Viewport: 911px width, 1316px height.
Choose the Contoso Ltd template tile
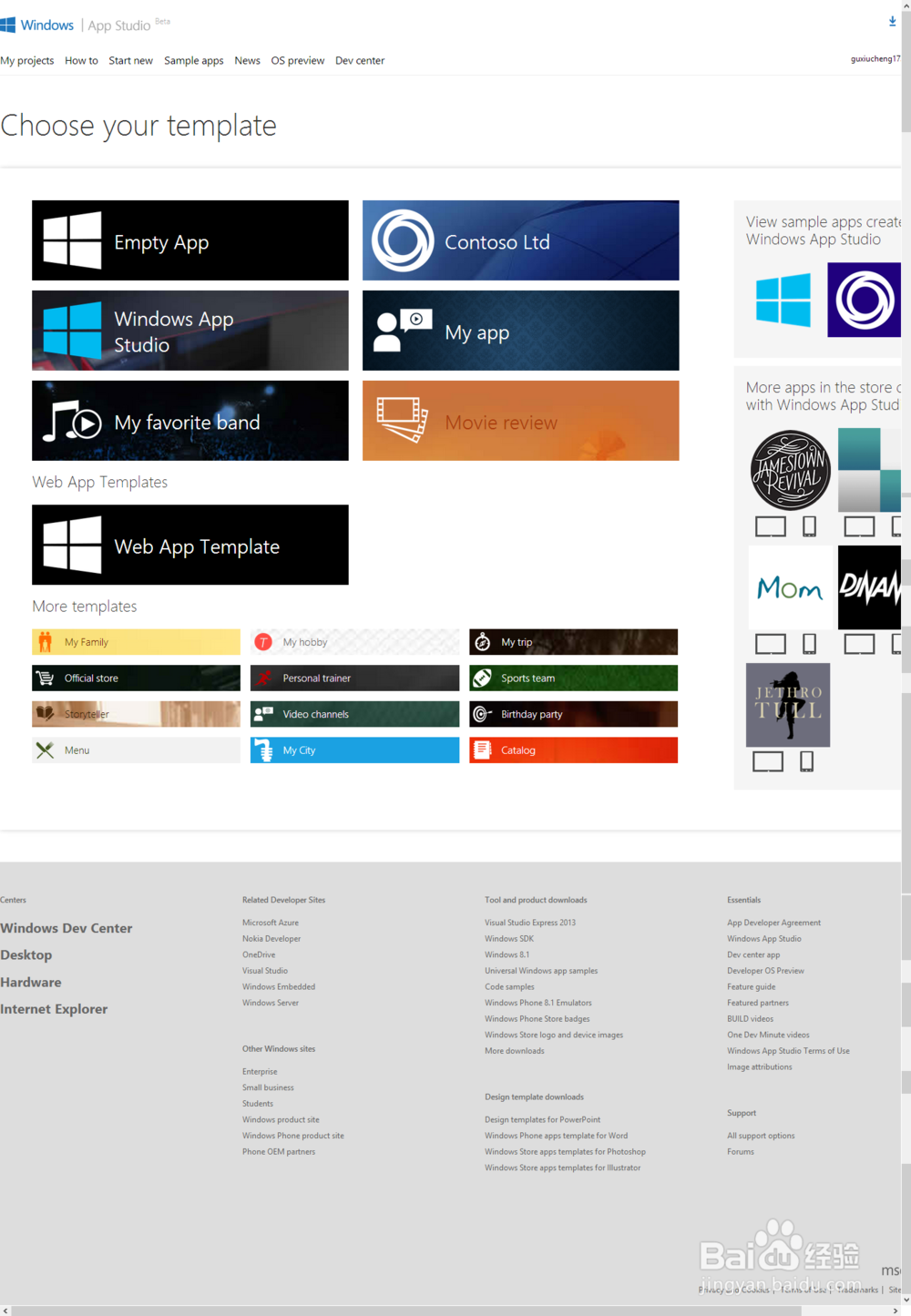(521, 240)
